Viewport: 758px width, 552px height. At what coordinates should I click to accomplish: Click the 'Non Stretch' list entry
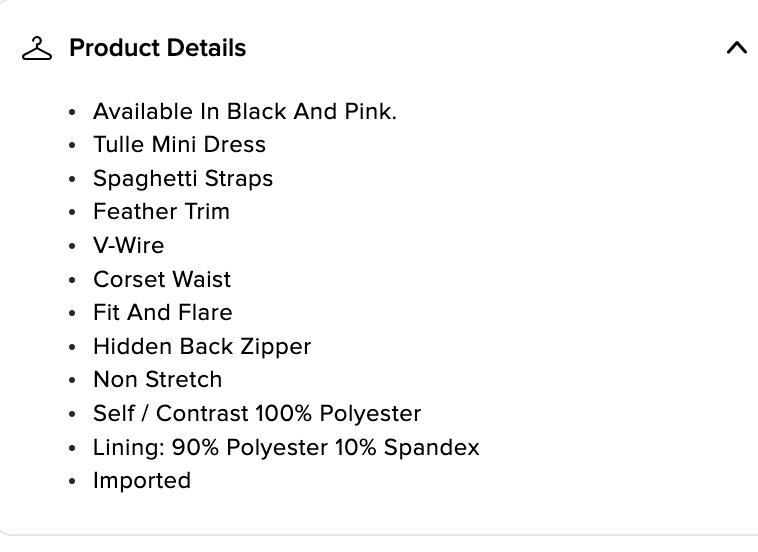click(x=157, y=380)
